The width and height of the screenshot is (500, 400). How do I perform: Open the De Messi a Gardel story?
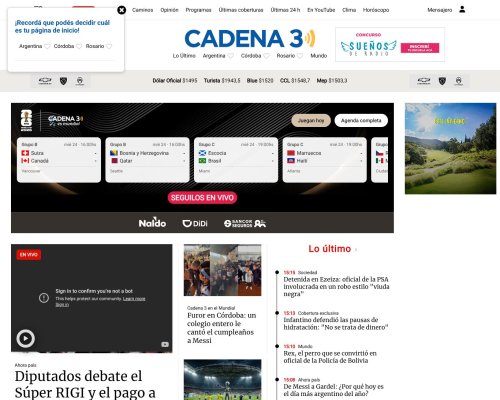point(333,390)
